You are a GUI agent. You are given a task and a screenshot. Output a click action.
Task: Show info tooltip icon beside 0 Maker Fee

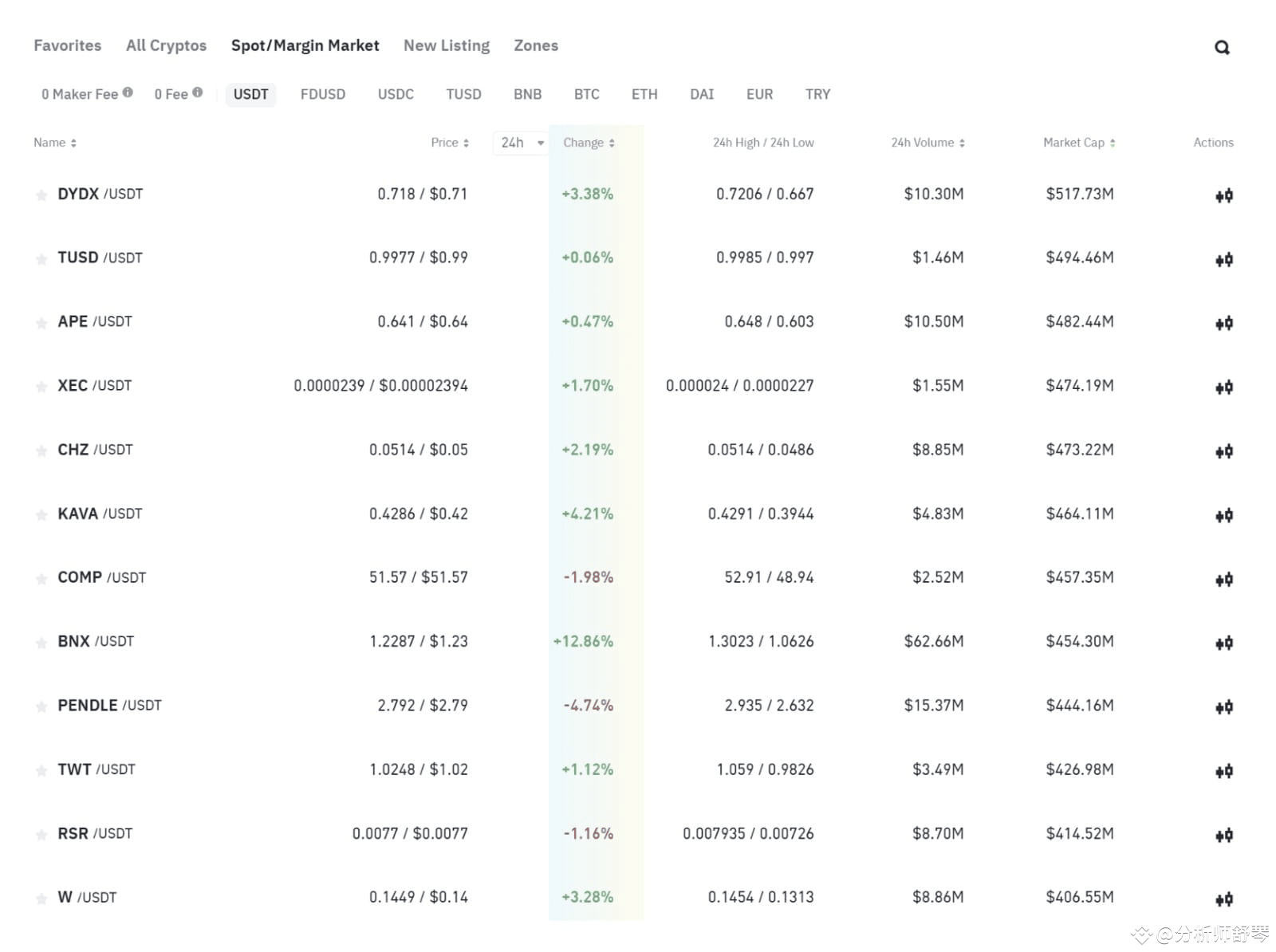coord(128,92)
